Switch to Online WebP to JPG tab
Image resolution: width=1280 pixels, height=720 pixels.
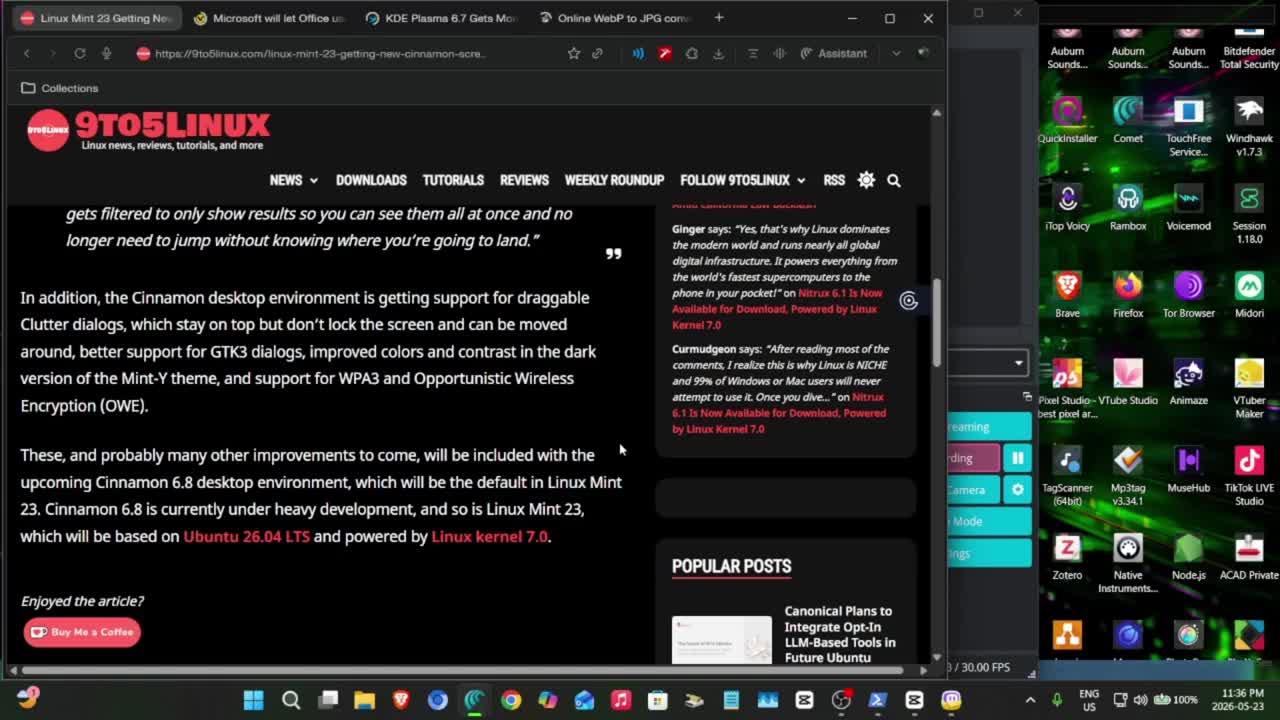(614, 18)
